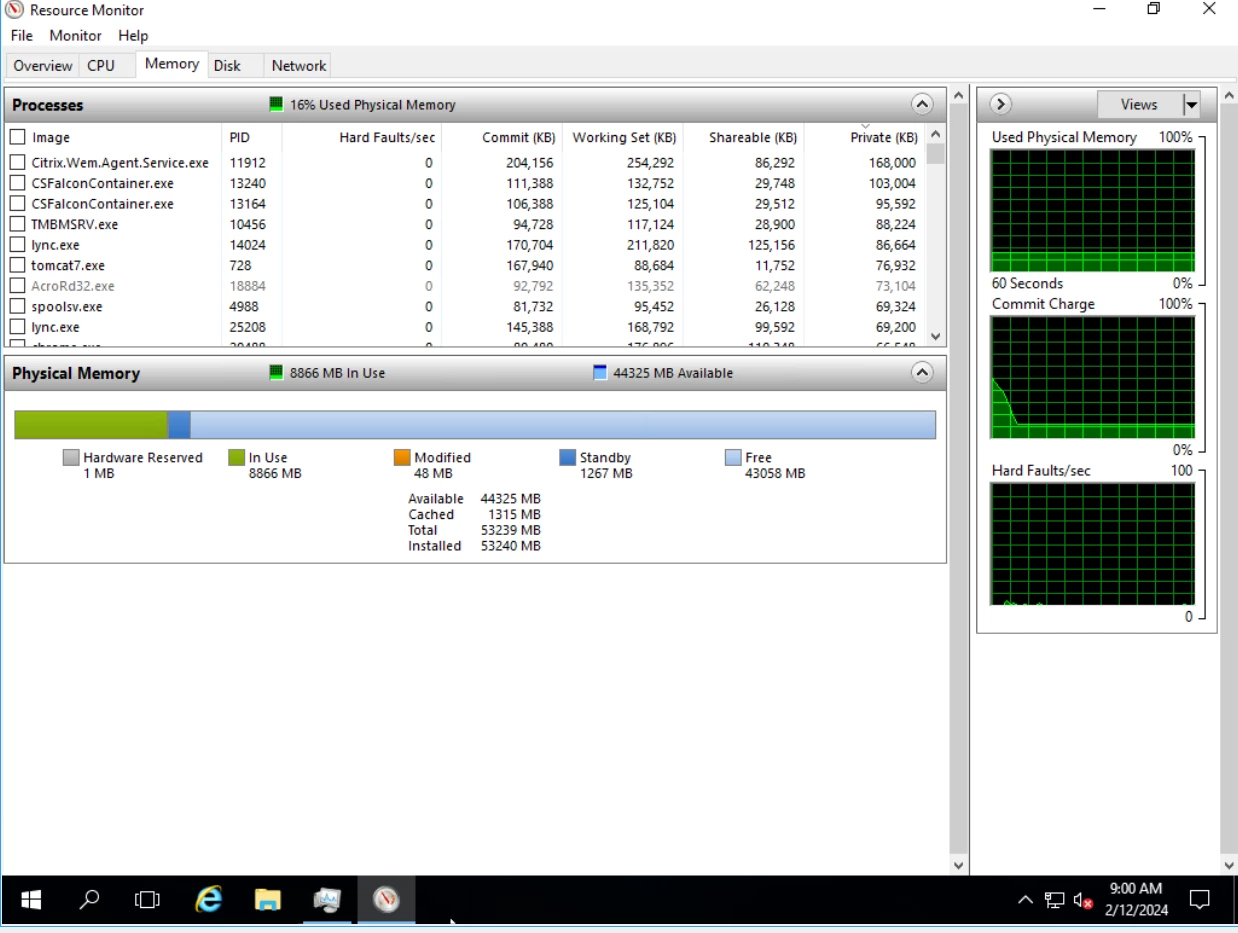Select the Memory tab
This screenshot has height=933, width=1238.
pyautogui.click(x=171, y=64)
